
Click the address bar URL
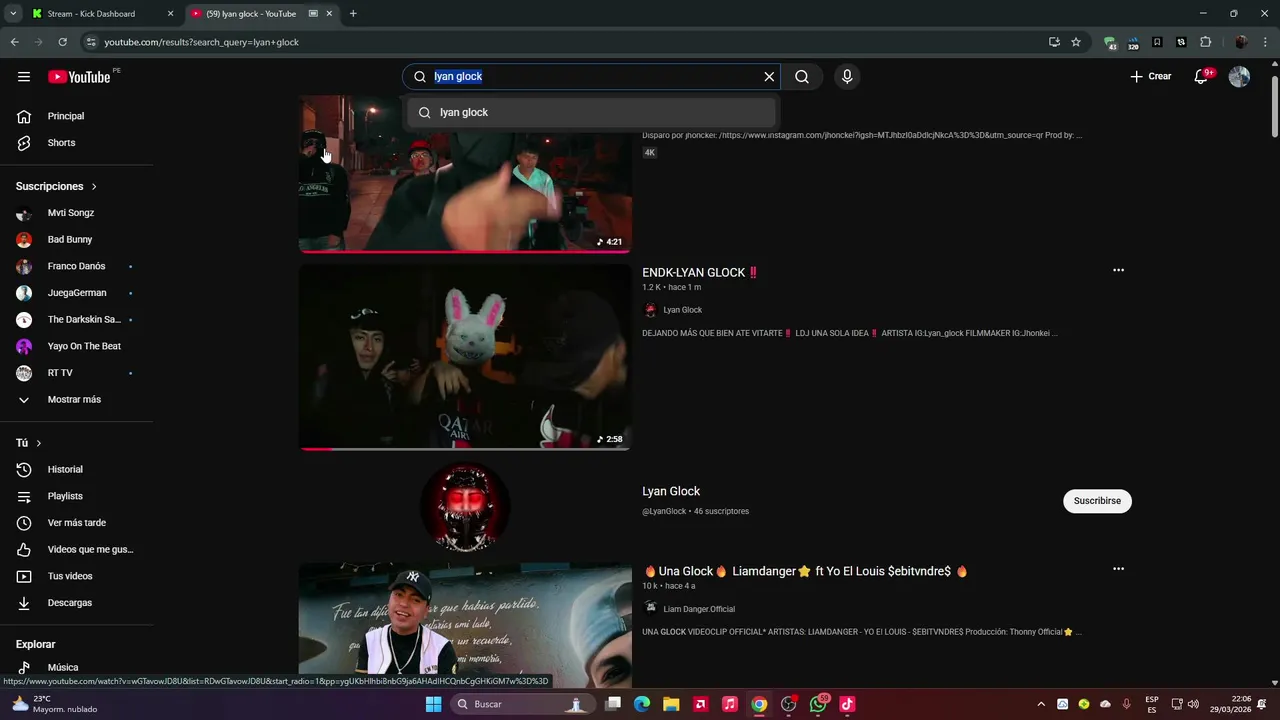coord(202,42)
